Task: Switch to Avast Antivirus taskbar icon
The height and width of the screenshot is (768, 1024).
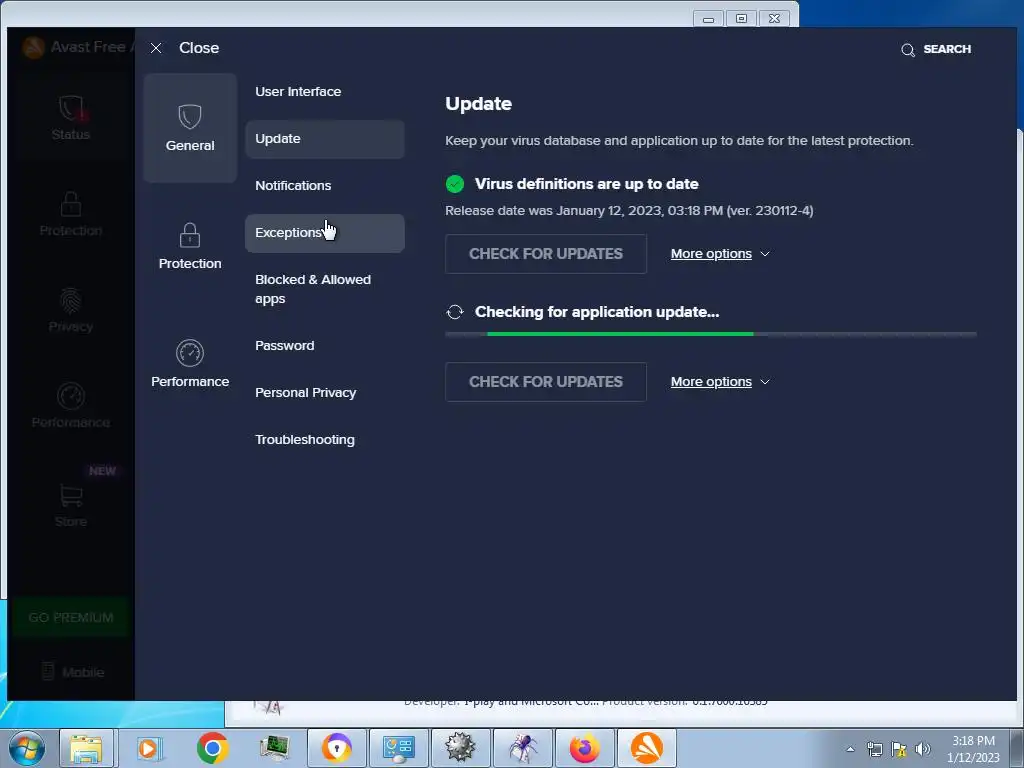Action: click(647, 748)
